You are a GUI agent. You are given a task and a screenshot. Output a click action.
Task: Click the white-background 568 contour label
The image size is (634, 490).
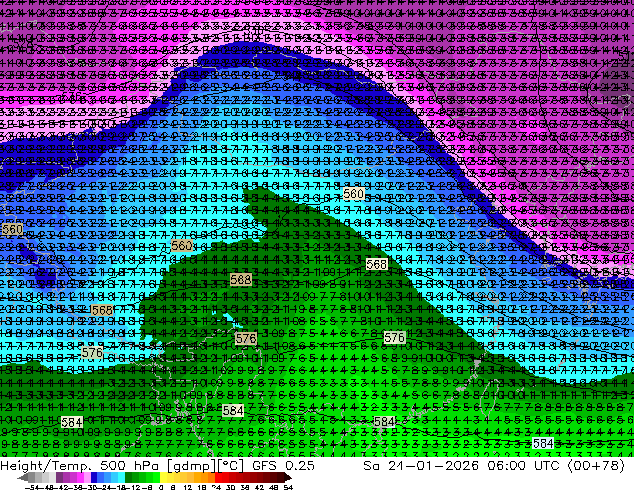tap(376, 264)
